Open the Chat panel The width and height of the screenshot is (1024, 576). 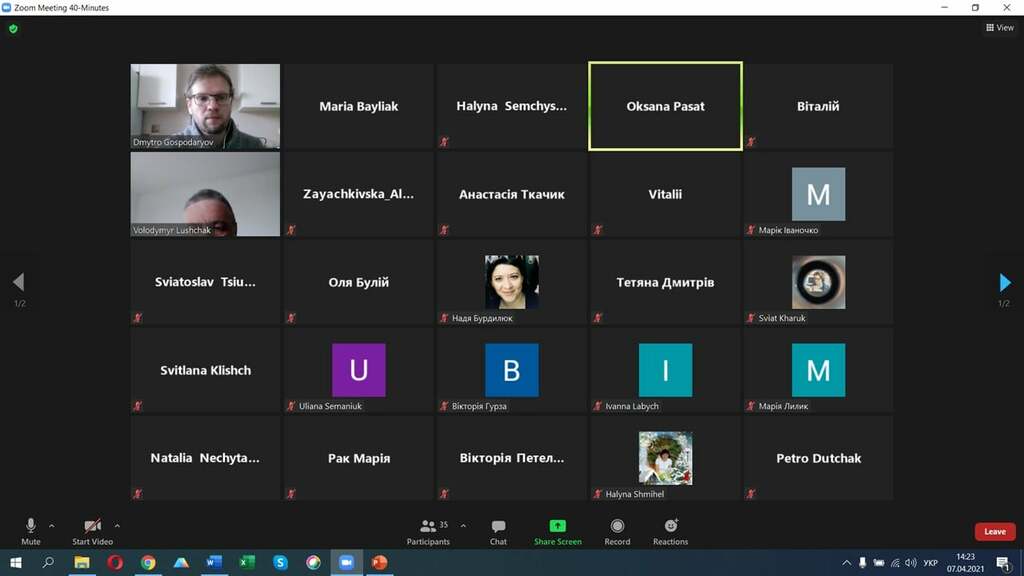498,532
